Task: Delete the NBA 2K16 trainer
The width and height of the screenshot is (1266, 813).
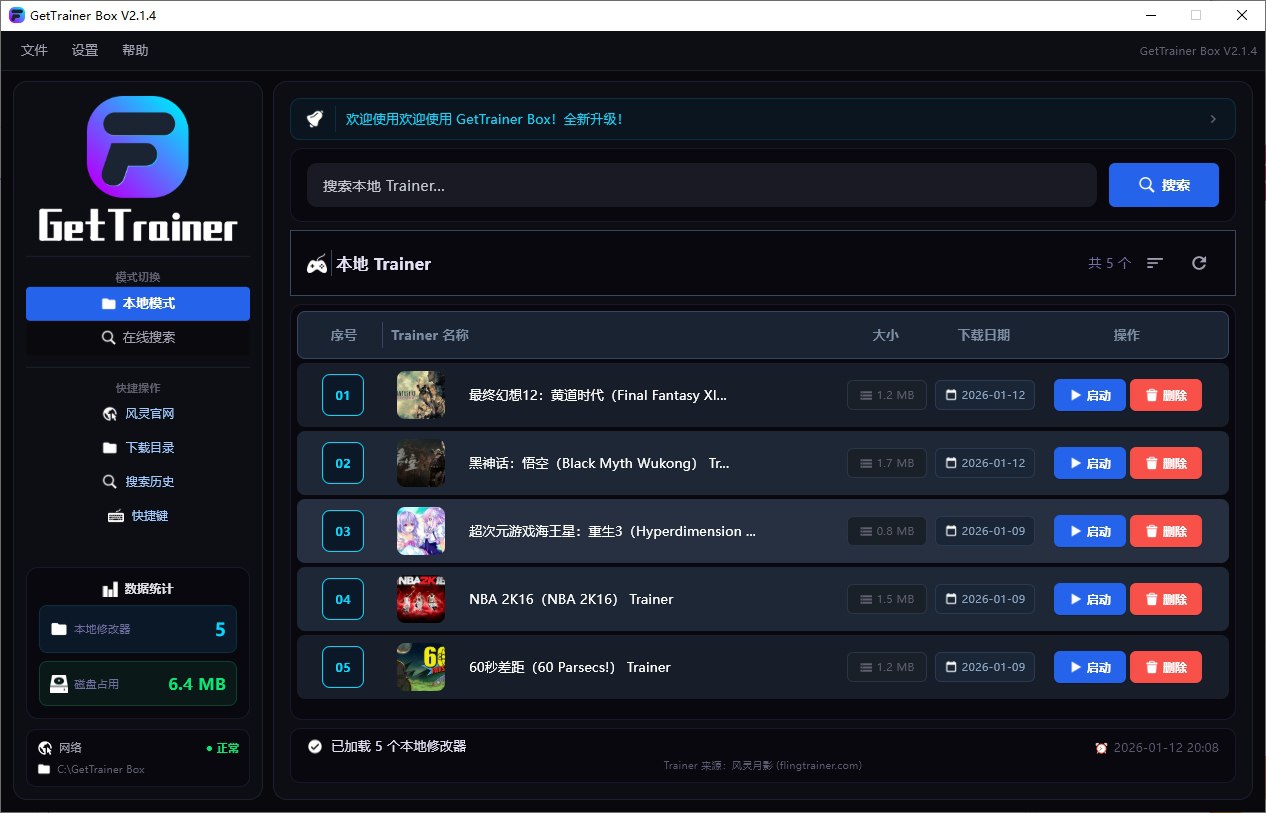Action: tap(1165, 599)
